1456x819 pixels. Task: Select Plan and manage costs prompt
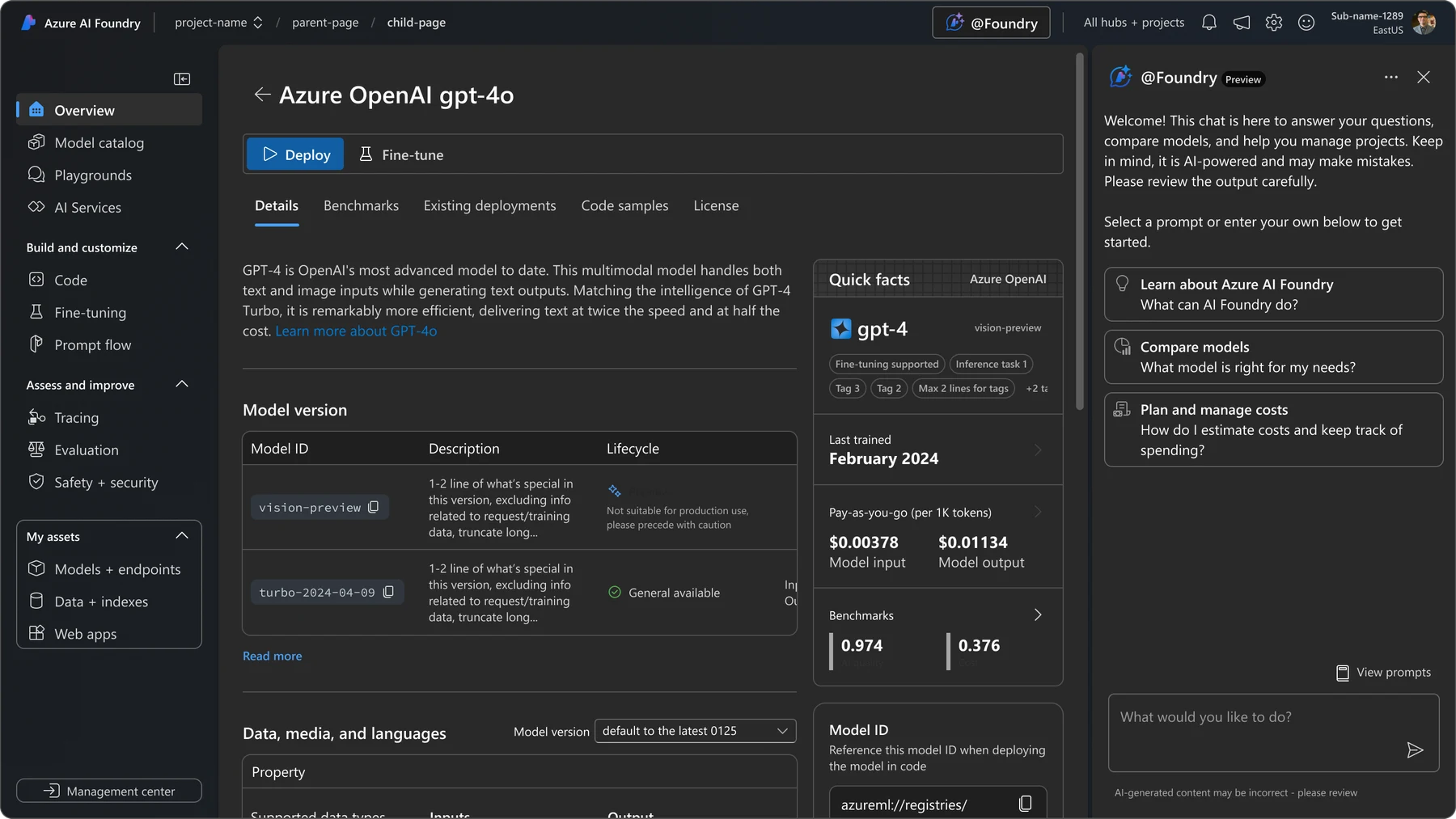[1273, 429]
